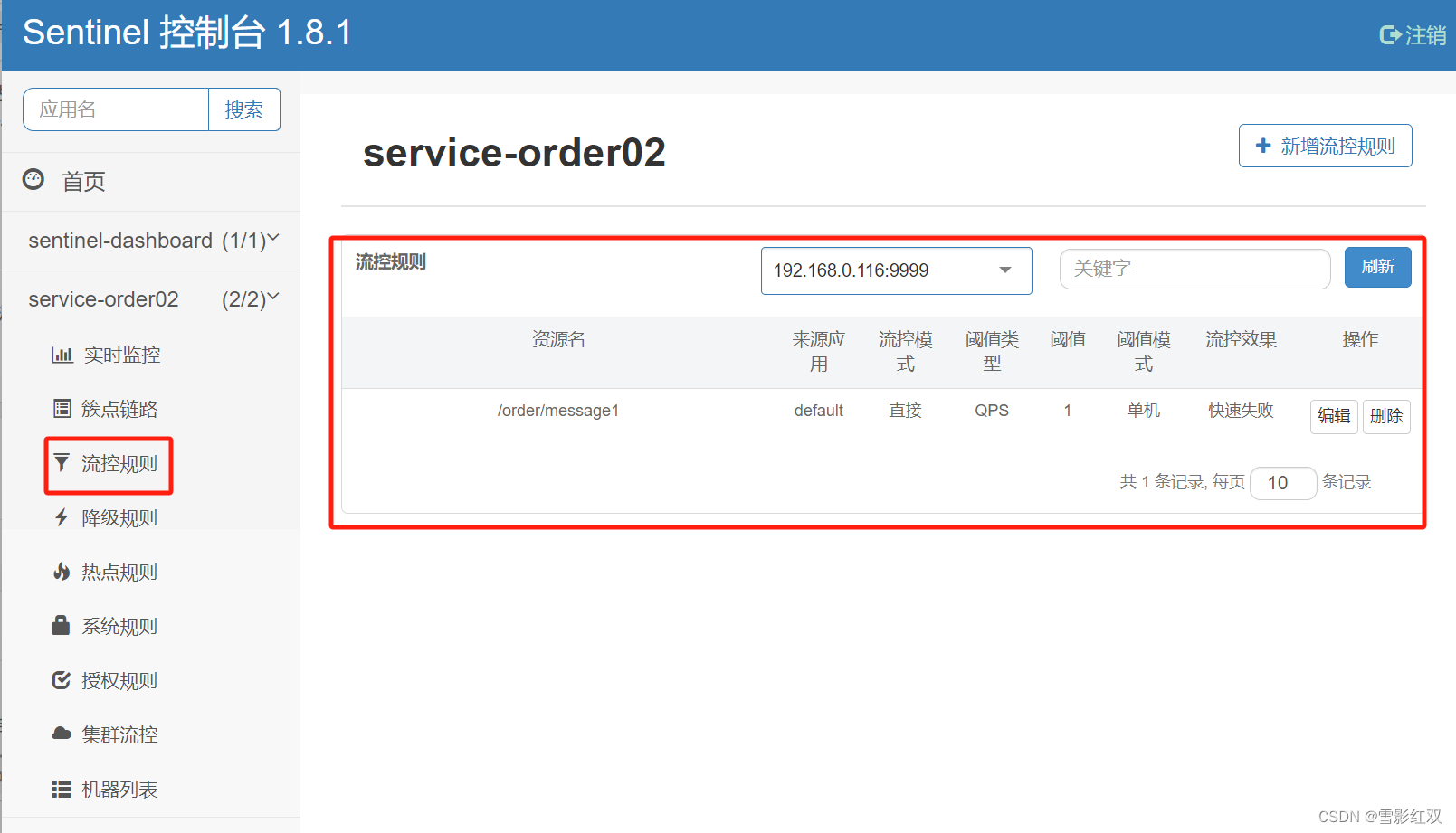Click the lock icon for 系统规则

coord(62,625)
